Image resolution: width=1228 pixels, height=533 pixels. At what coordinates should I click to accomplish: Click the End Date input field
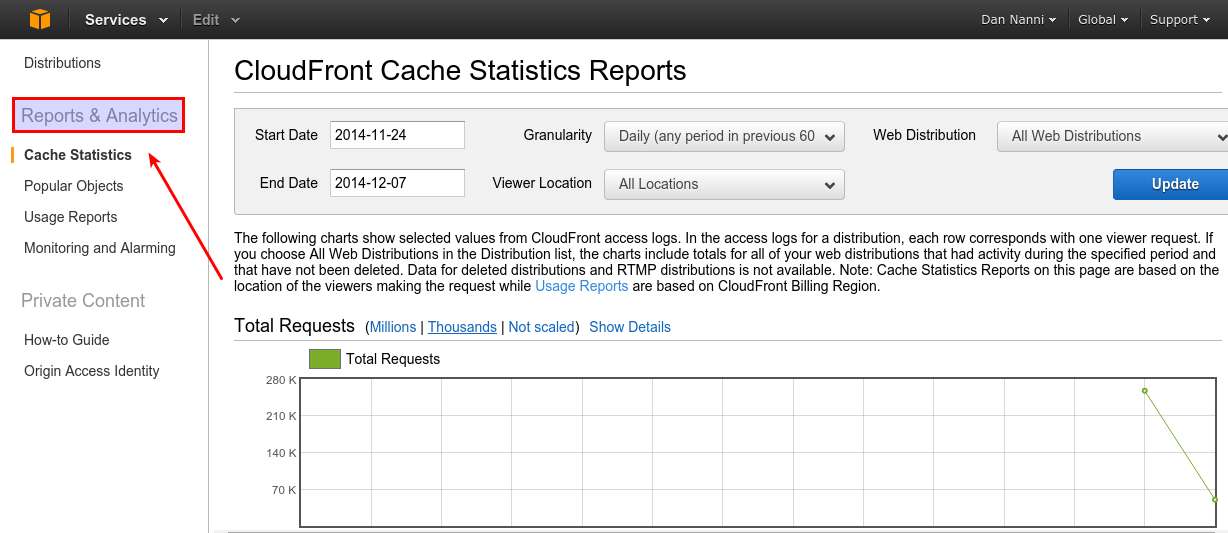(x=397, y=183)
